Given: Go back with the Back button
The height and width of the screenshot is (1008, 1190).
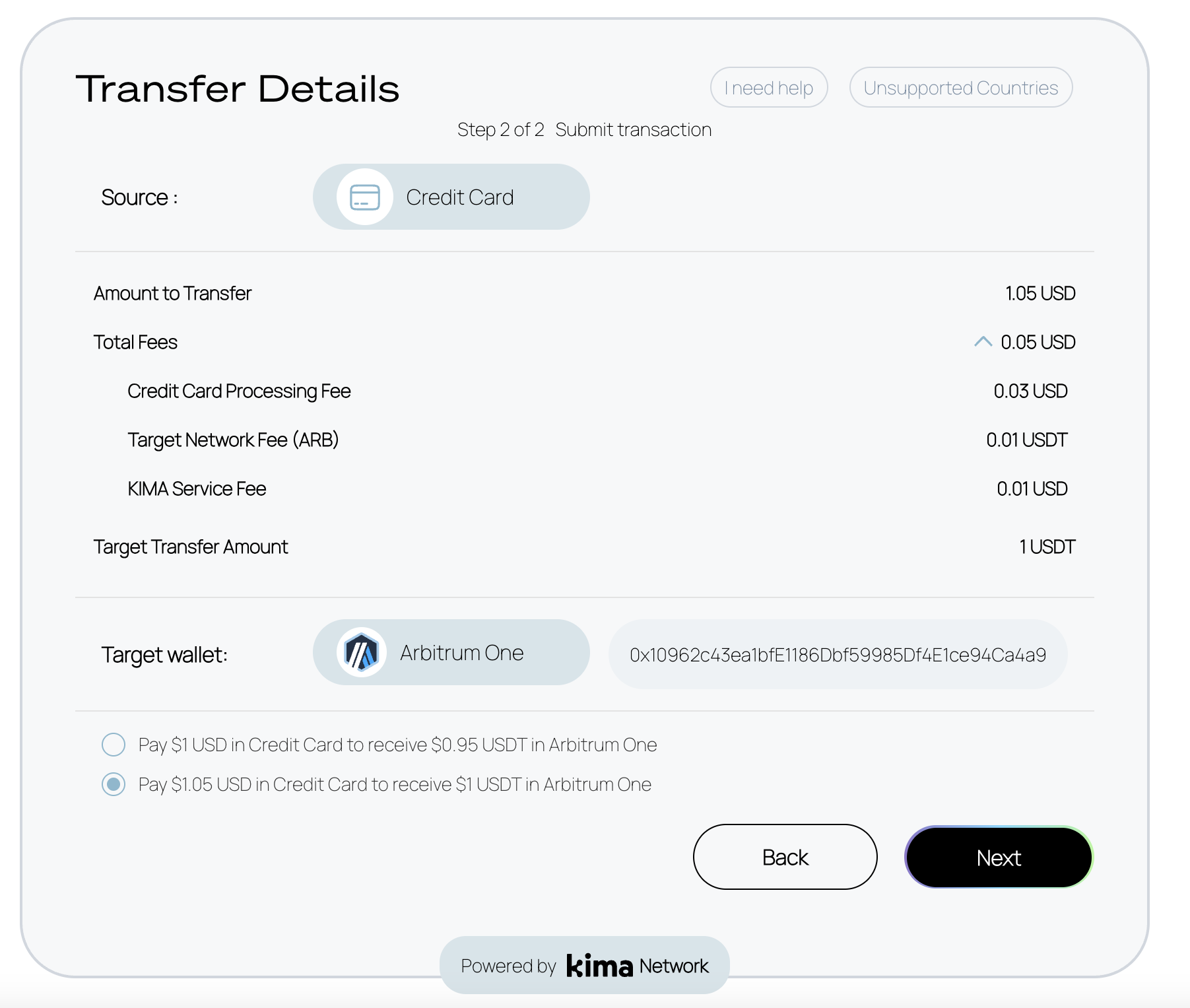Looking at the screenshot, I should pyautogui.click(x=785, y=857).
